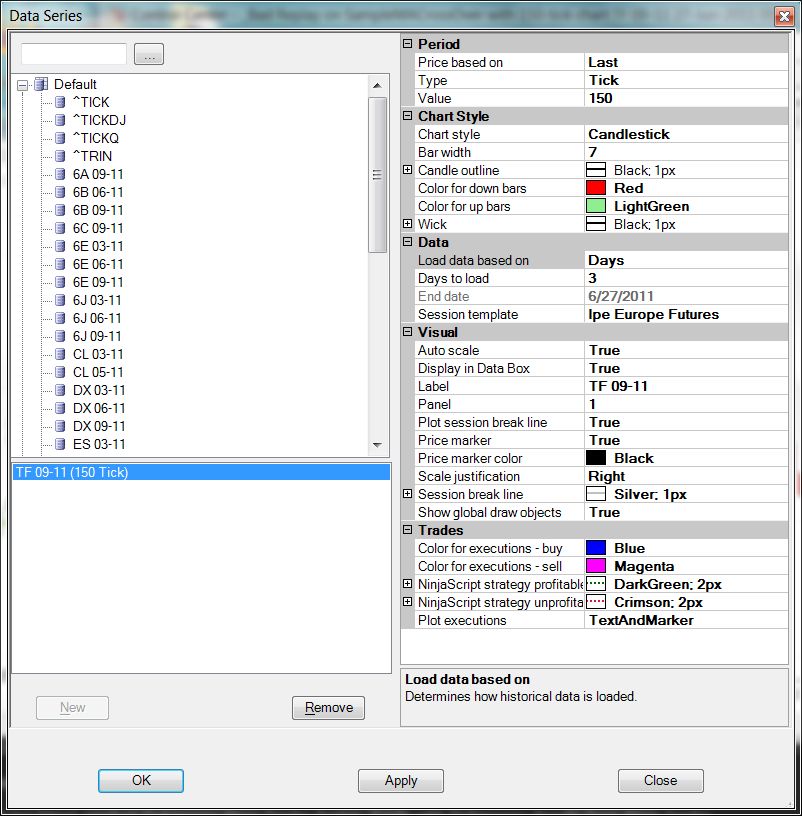Click the 6A 09-11 instrument icon
802x816 pixels.
60,174
